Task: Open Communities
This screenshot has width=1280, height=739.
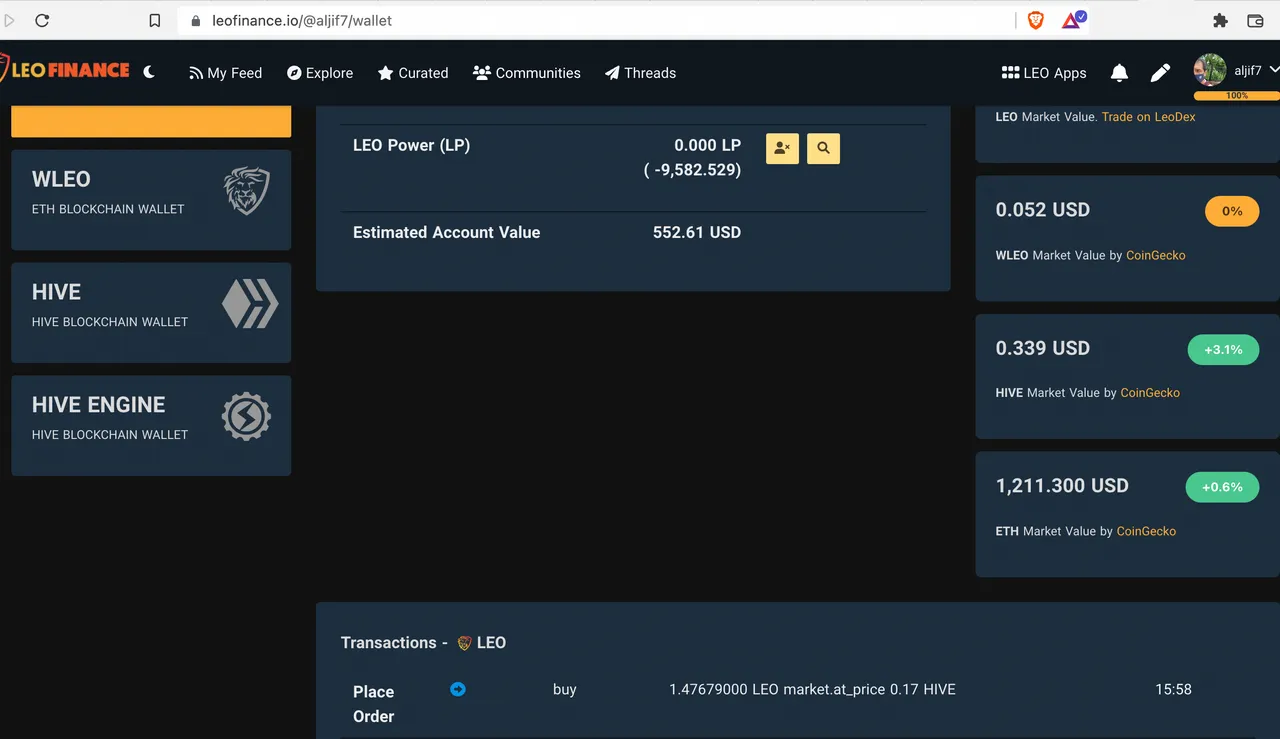Action: [527, 73]
